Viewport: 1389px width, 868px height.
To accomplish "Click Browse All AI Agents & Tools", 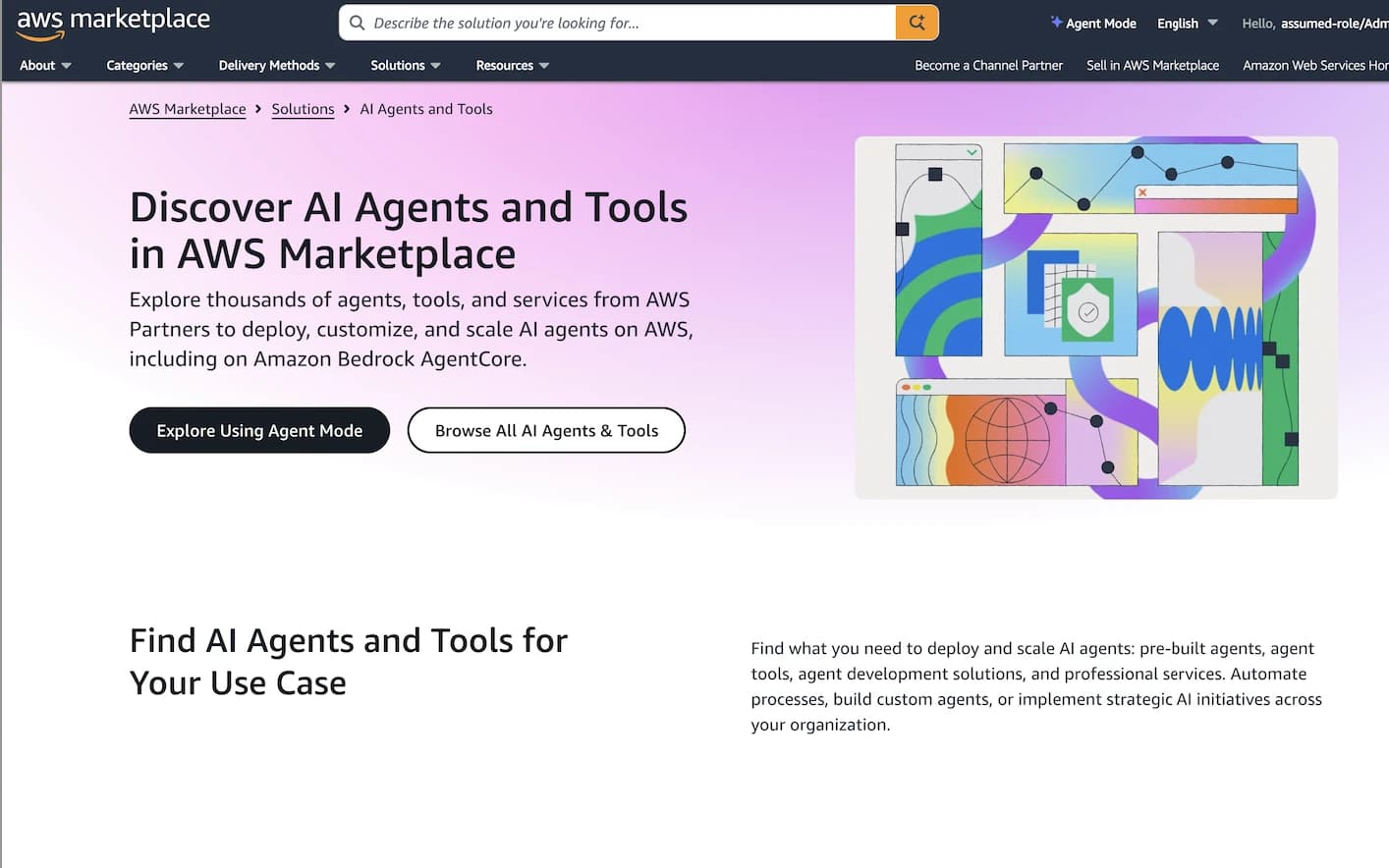I will tap(546, 430).
